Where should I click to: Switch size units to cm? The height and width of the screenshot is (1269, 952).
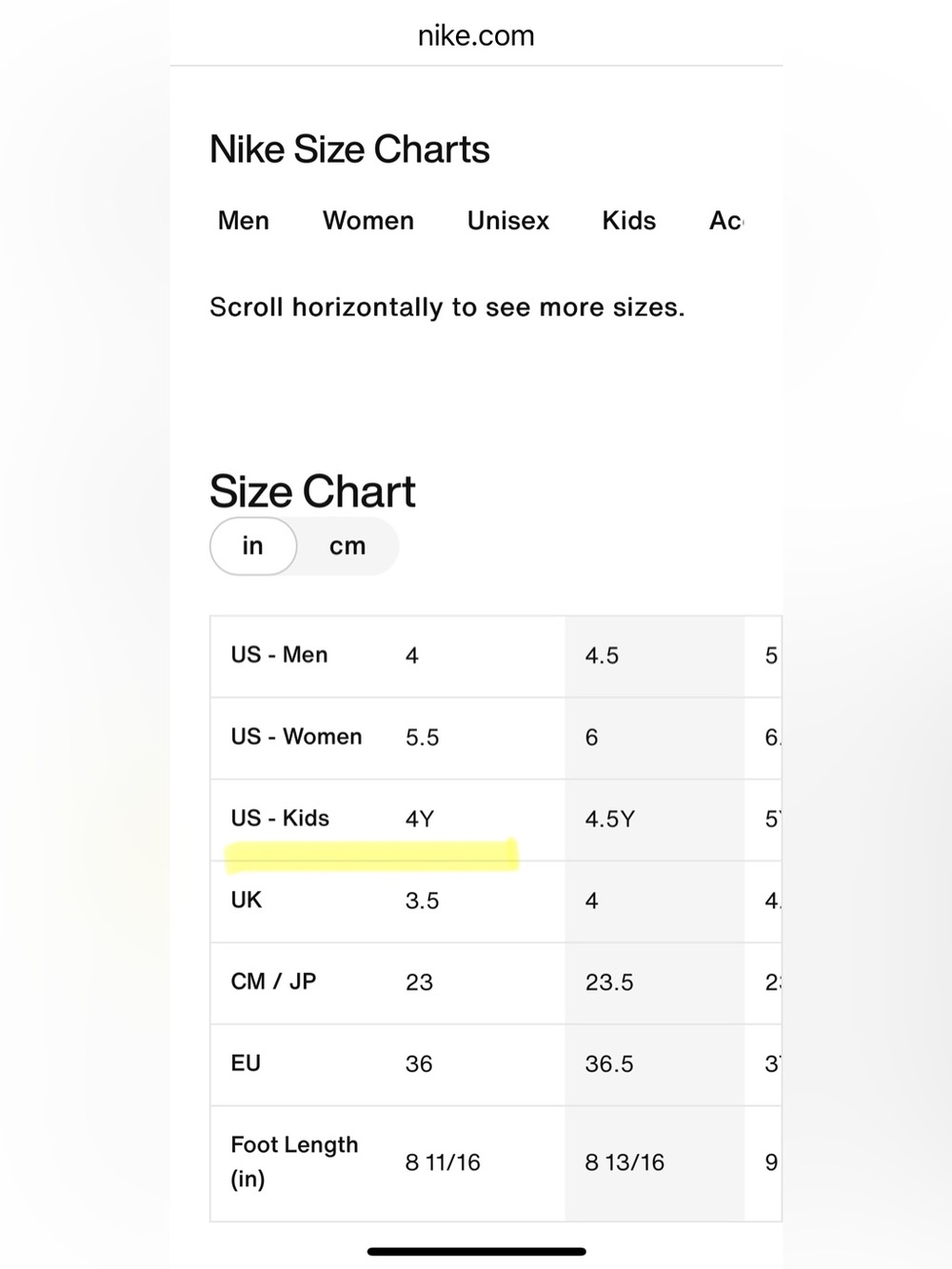click(x=347, y=545)
